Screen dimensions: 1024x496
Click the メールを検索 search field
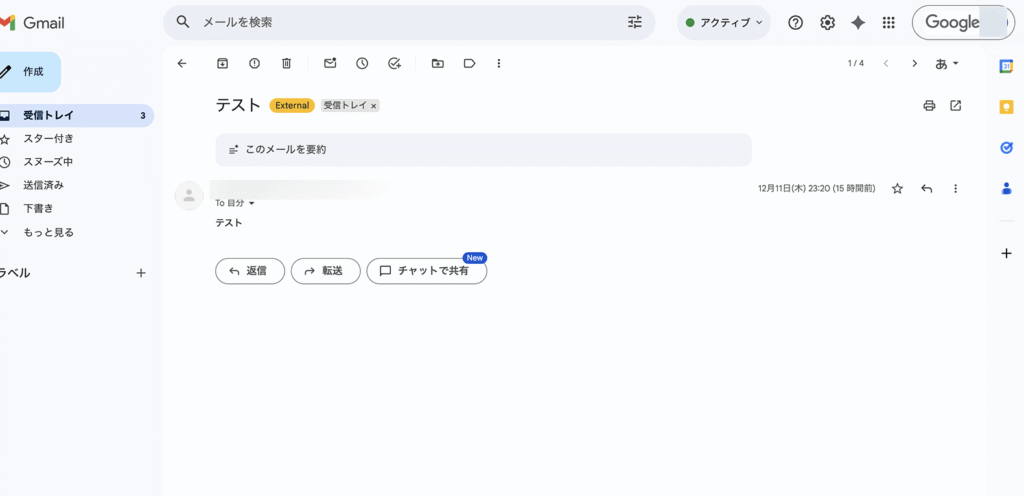408,22
